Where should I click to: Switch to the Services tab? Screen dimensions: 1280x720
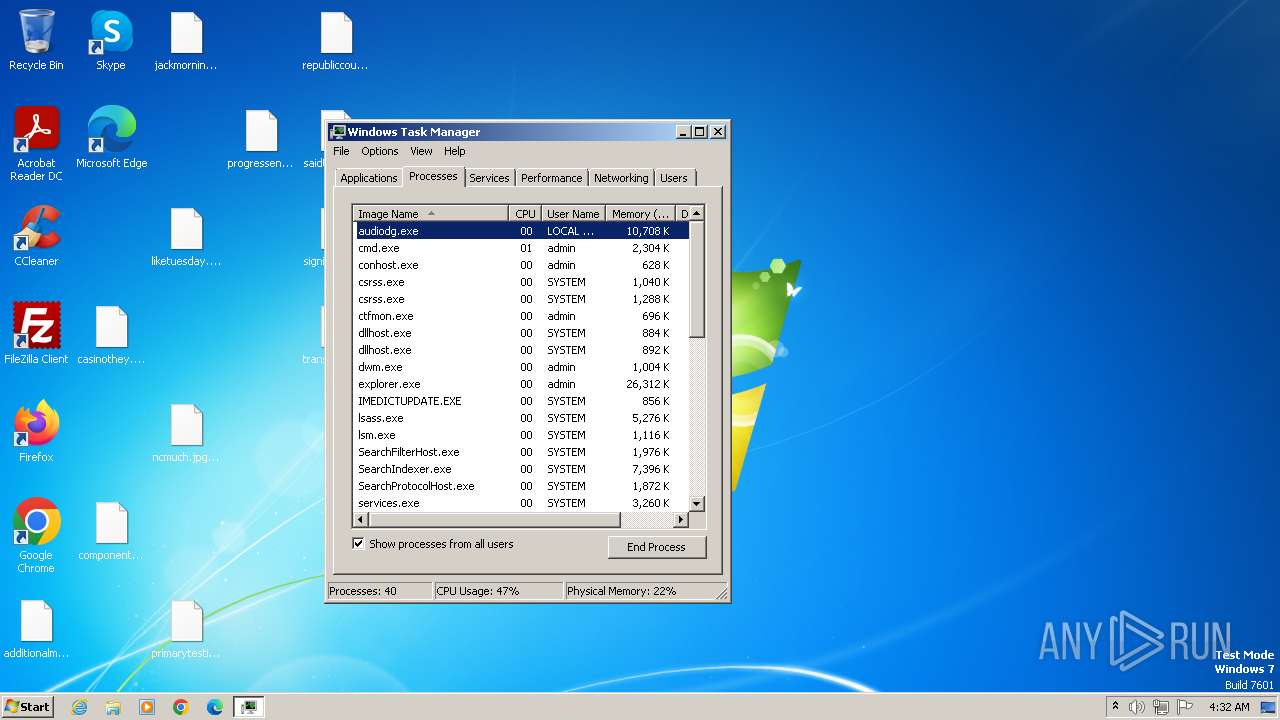(x=489, y=178)
